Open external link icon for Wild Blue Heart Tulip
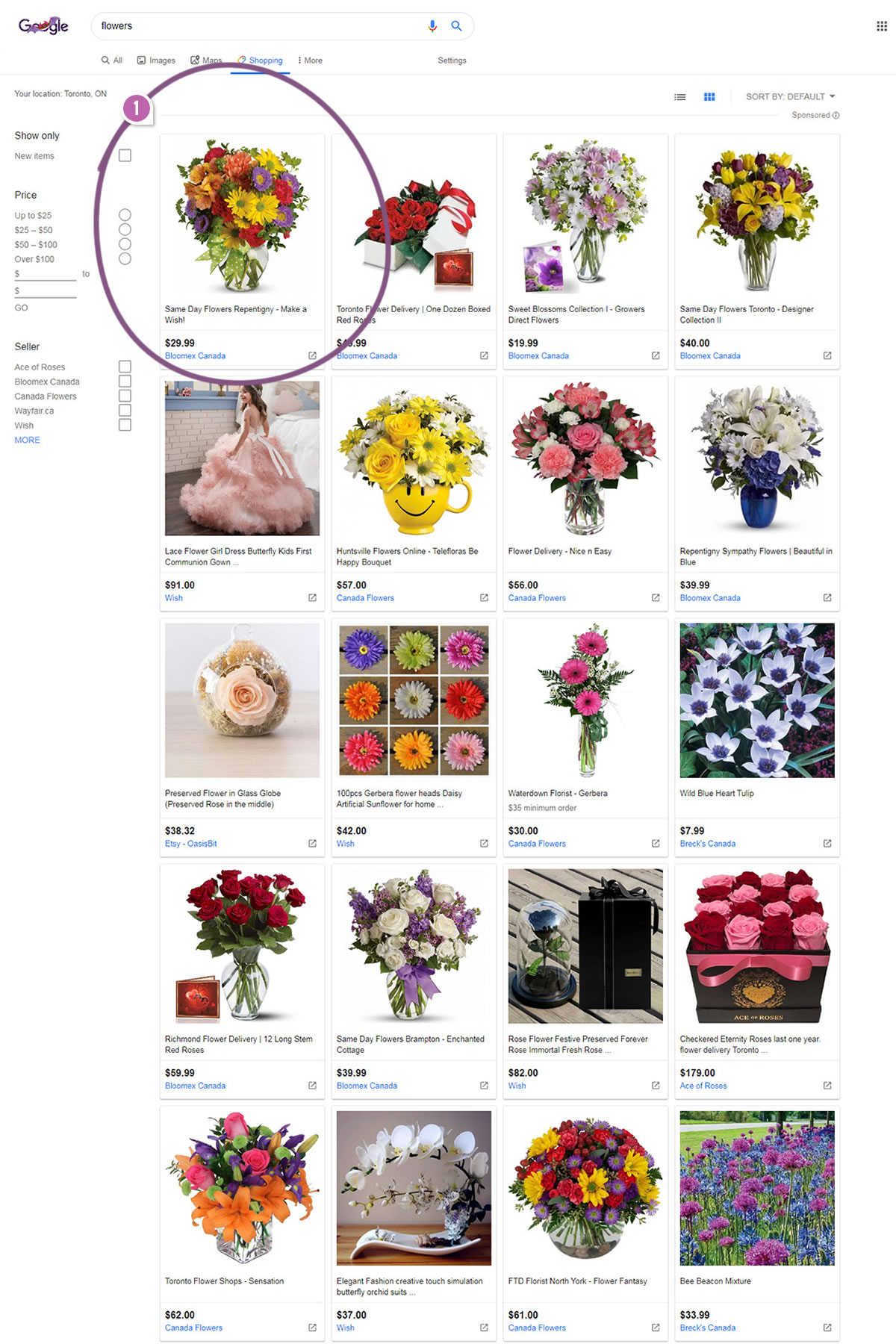This screenshot has width=896, height=1344. click(x=827, y=844)
